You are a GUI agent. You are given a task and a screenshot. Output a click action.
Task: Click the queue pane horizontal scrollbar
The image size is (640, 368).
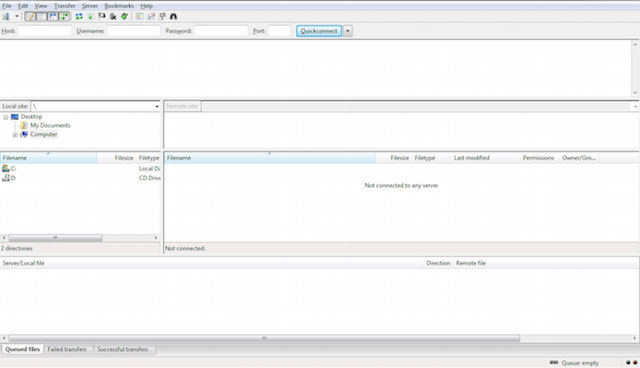(x=264, y=338)
